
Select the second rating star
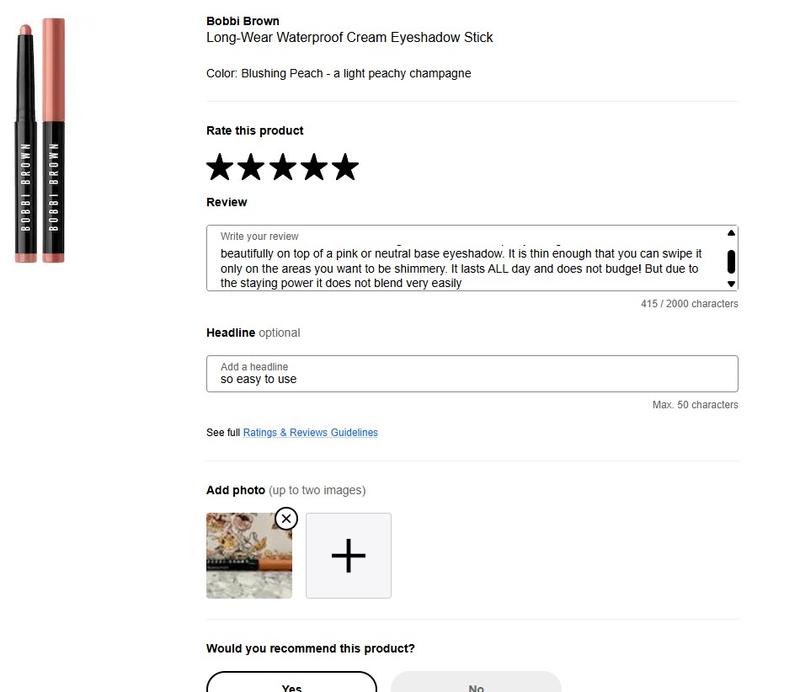251,167
